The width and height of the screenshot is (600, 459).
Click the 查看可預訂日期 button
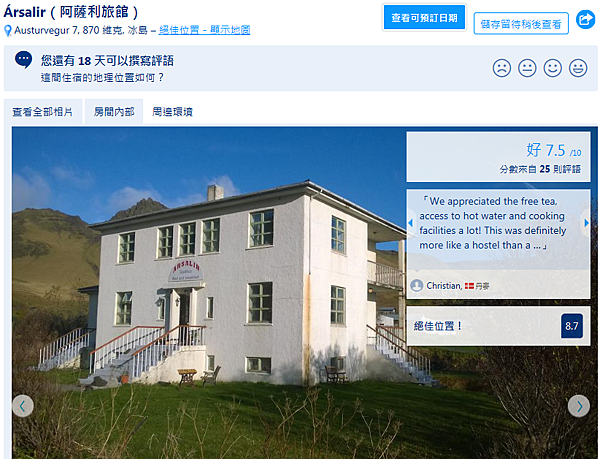(x=424, y=18)
